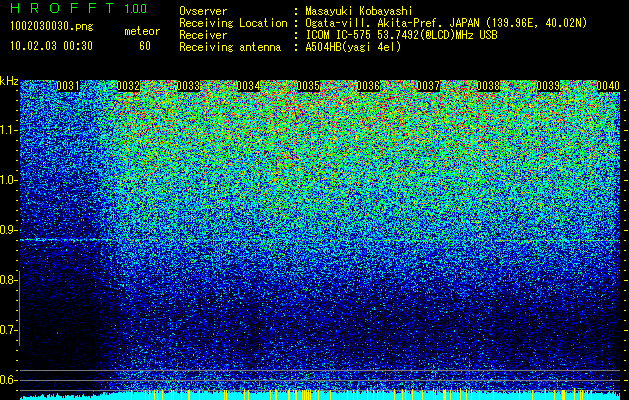
Task: Click the A504HB(yagi 4el) antenna text
Action: point(353,47)
